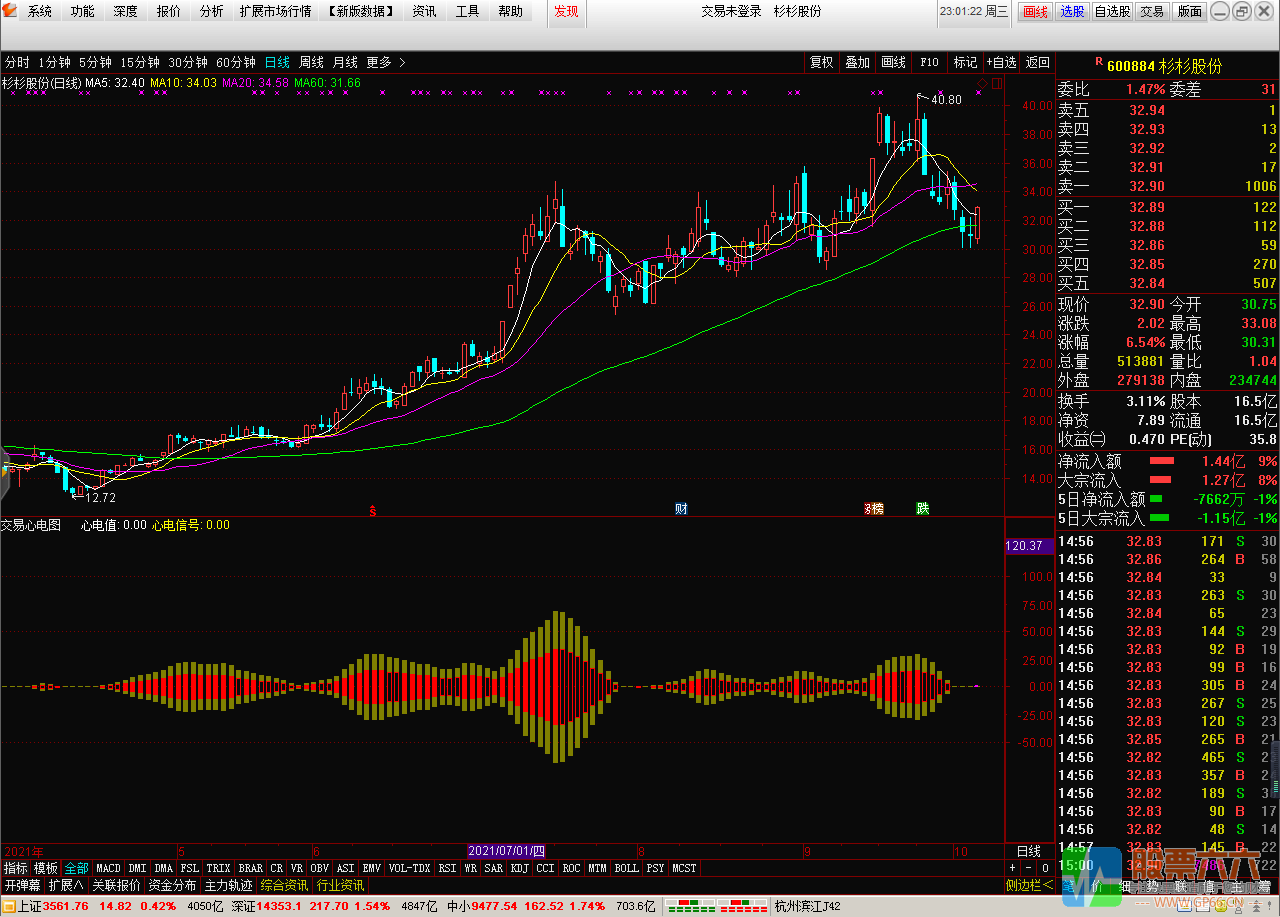
Task: Click the red 画线 button at top right
Action: click(1036, 12)
